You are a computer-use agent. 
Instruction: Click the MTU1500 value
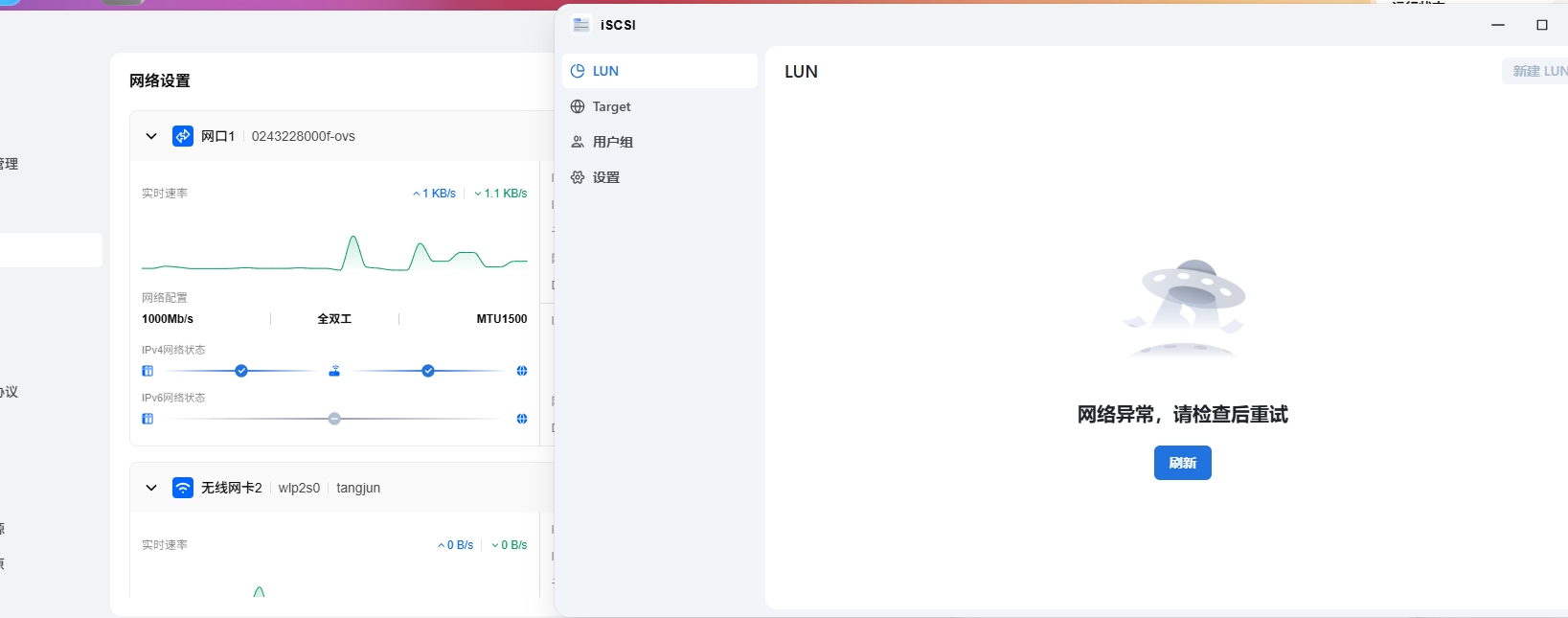tap(502, 319)
